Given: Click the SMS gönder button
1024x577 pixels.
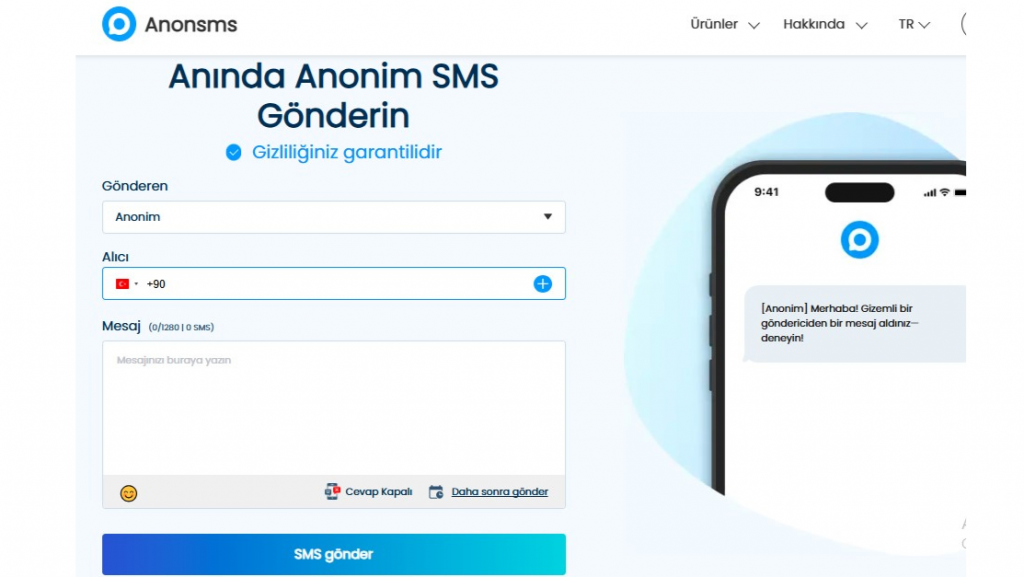Looking at the screenshot, I should point(334,554).
